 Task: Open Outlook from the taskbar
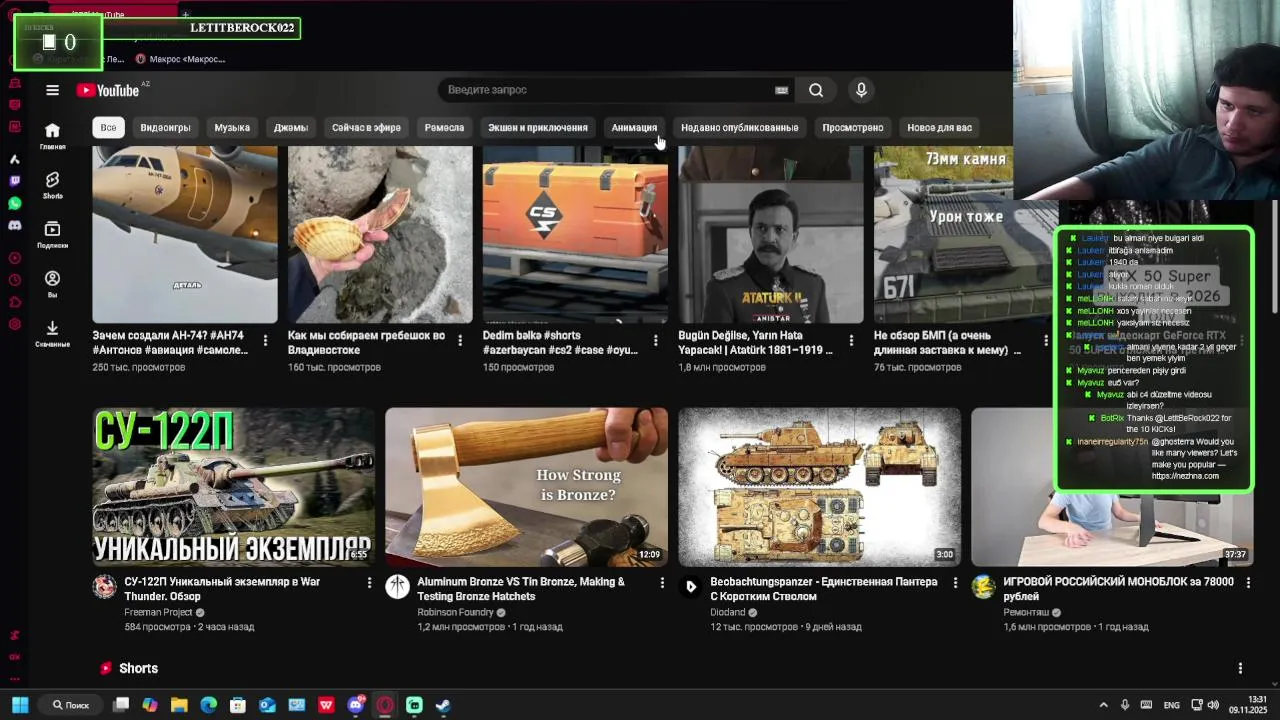coord(267,705)
